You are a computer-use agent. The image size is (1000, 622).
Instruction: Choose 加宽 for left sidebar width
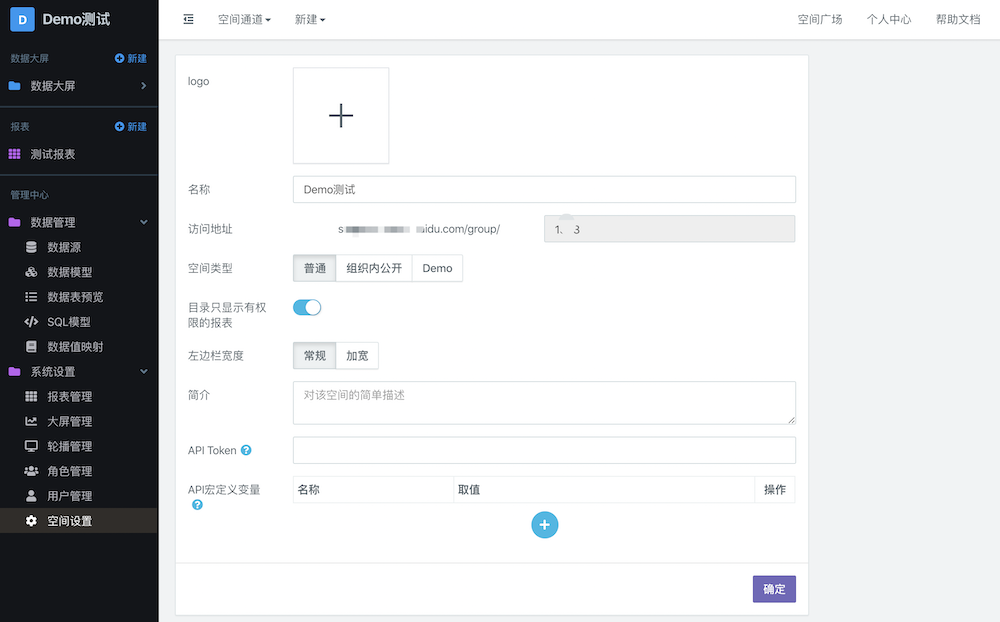pyautogui.click(x=357, y=356)
